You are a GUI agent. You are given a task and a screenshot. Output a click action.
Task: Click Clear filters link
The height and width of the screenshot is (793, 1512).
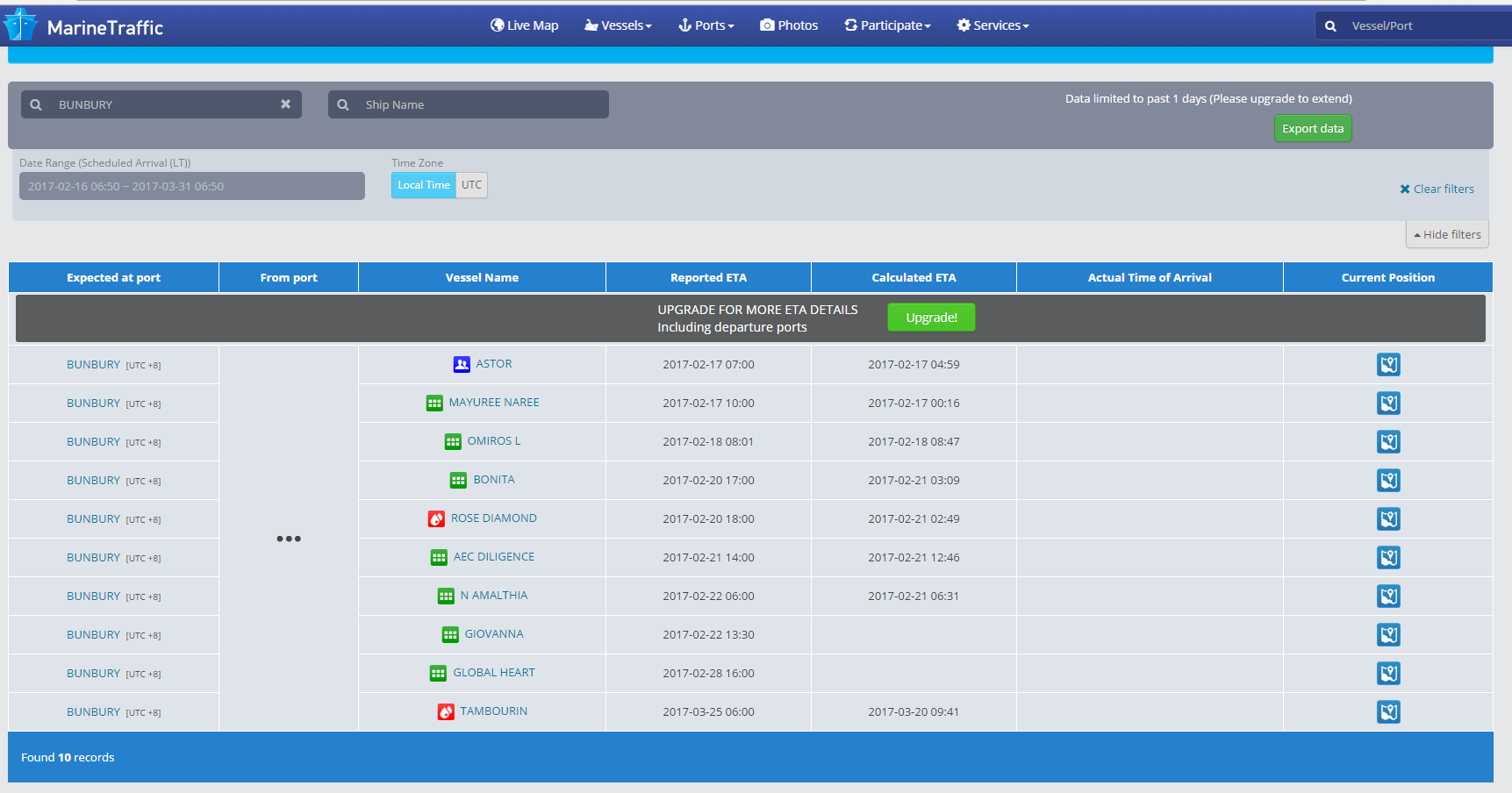tap(1437, 189)
